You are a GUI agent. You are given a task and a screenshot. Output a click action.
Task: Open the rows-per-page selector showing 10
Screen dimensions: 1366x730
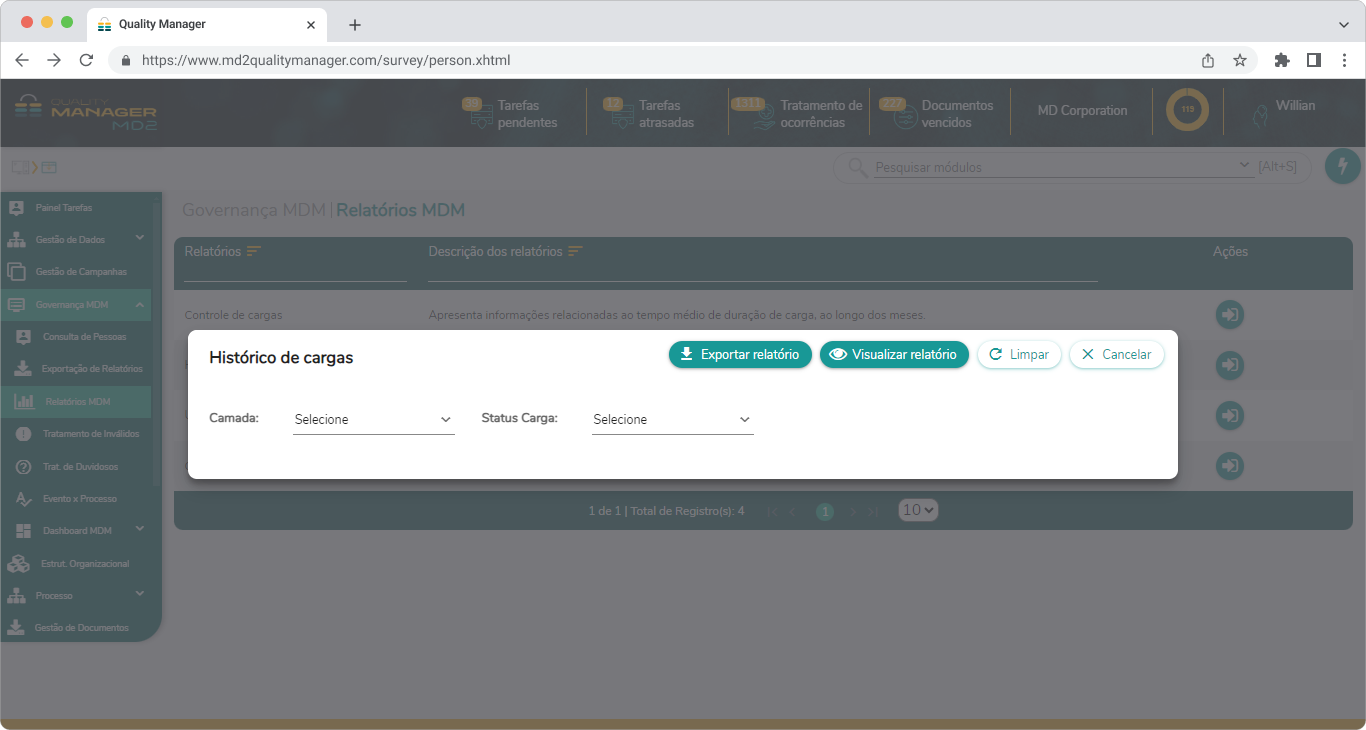(x=918, y=511)
